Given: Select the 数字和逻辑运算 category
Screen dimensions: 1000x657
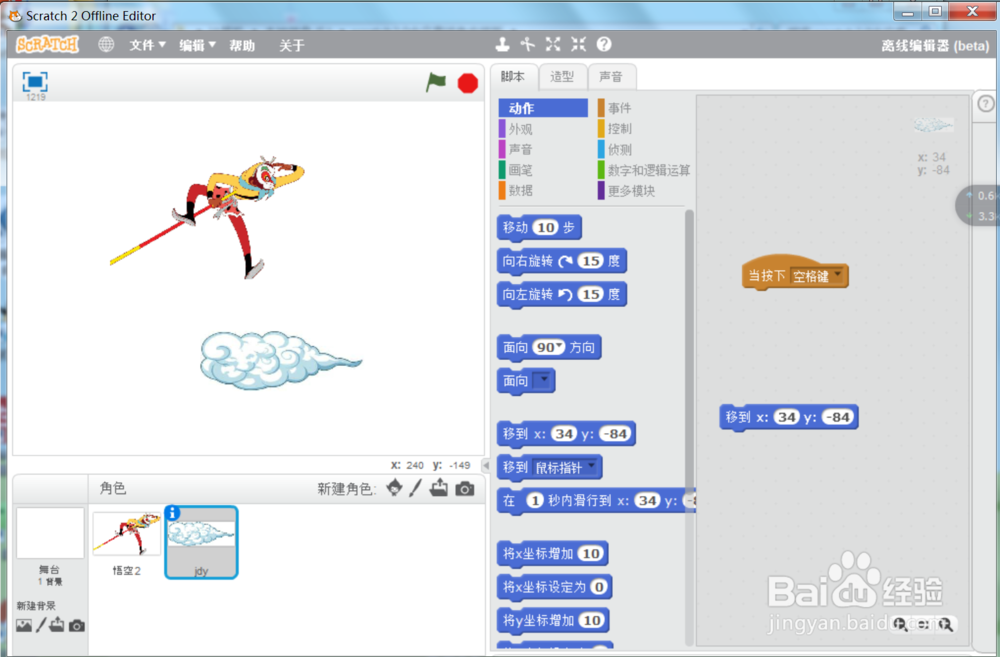Looking at the screenshot, I should (x=644, y=170).
